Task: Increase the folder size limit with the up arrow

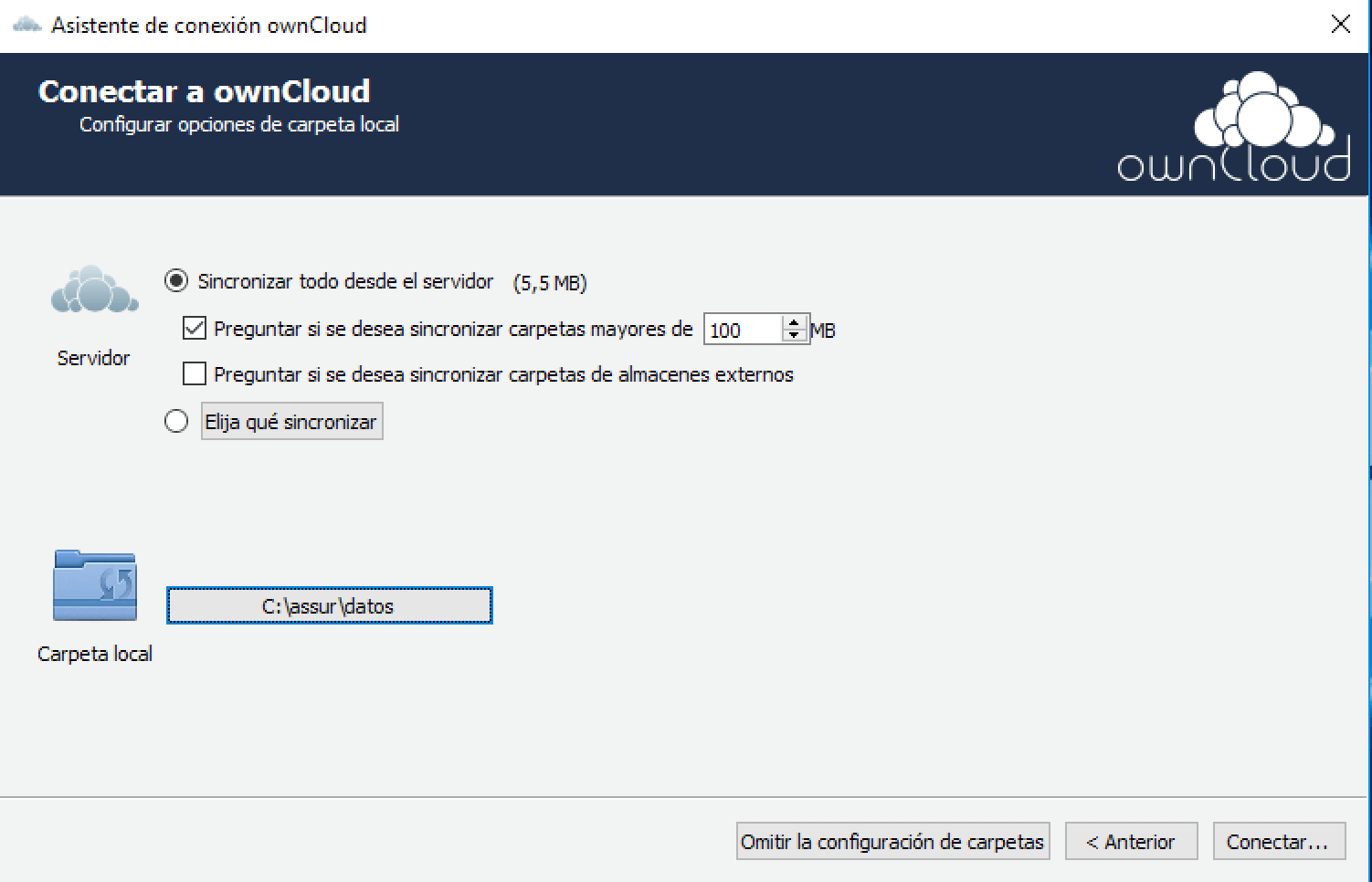Action: 794,322
